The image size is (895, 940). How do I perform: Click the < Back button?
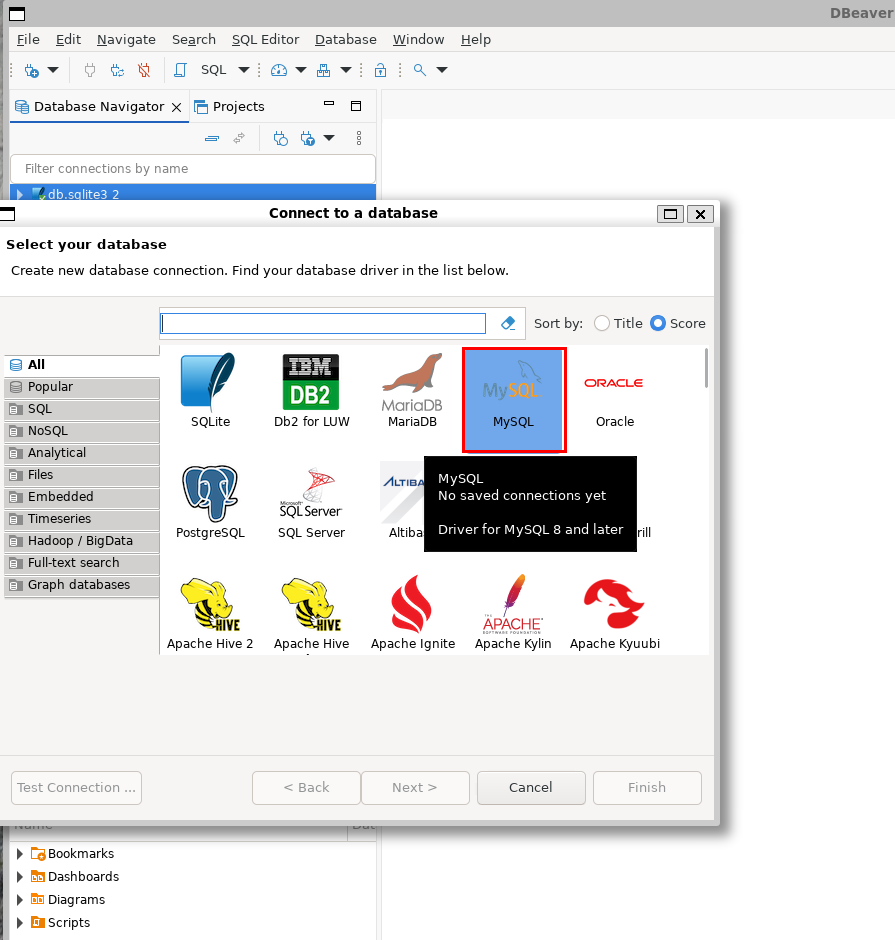306,788
